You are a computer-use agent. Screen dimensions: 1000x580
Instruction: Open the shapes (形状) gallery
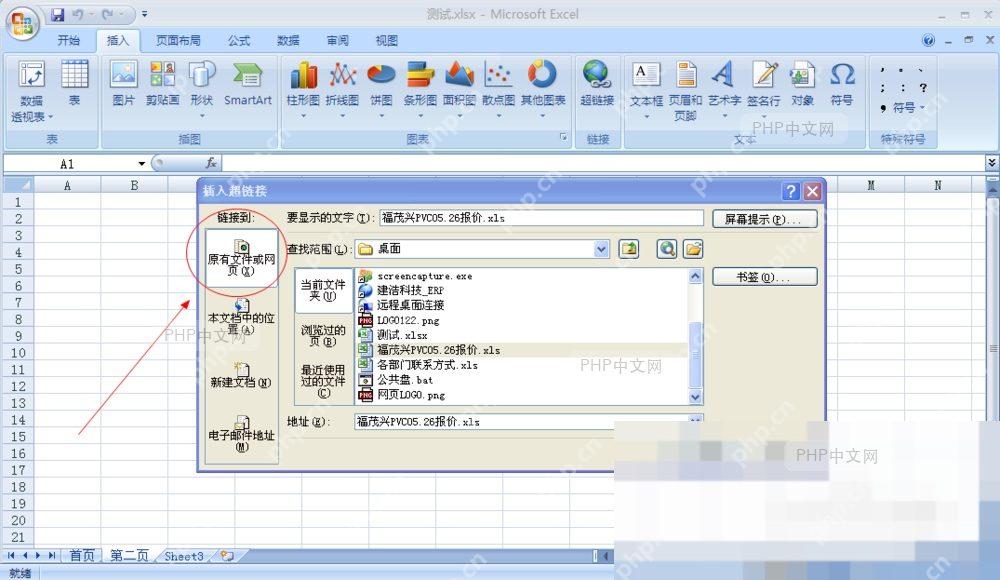click(x=202, y=88)
